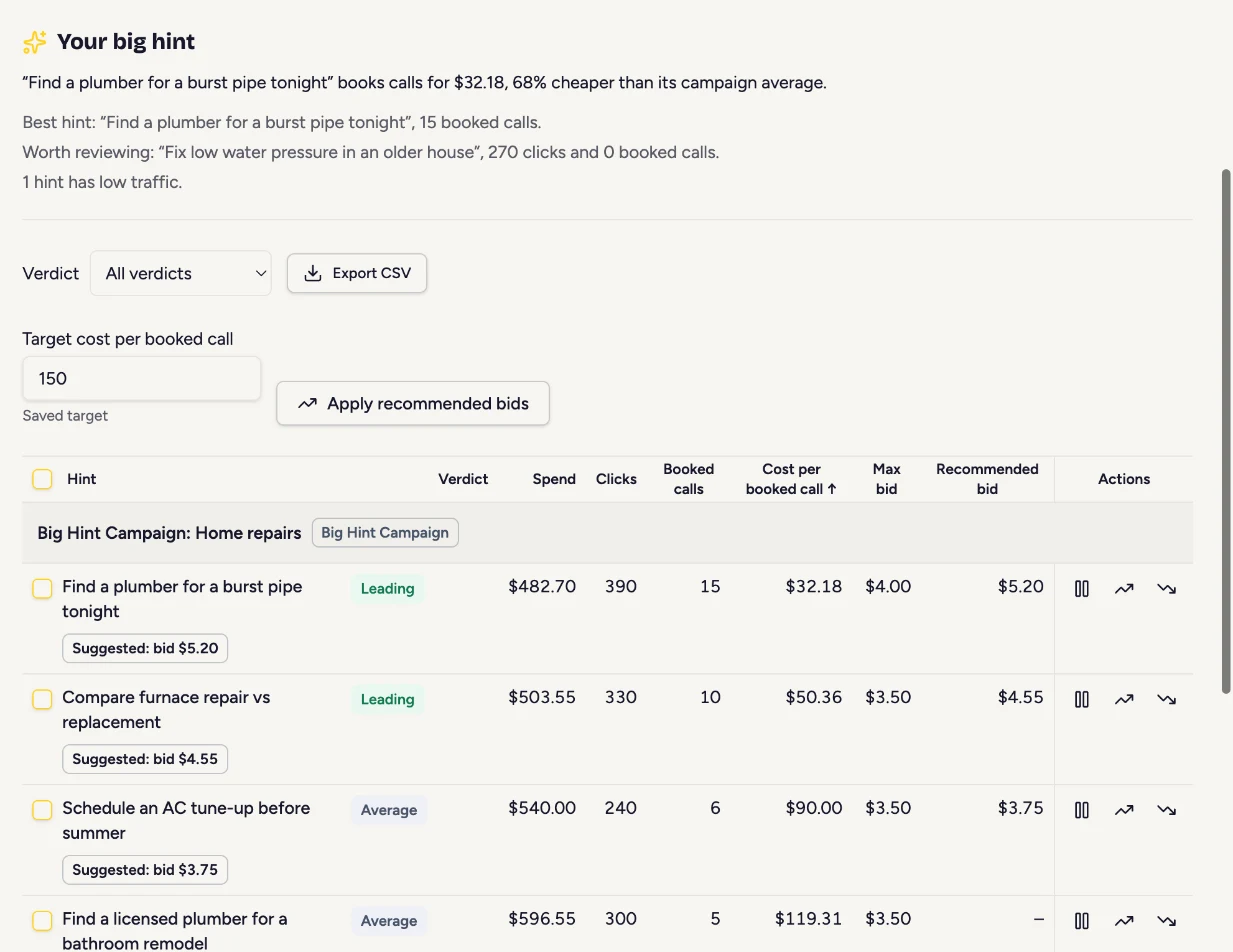Sort by the Clicks column header
Viewport: 1233px width, 952px height.
pos(616,479)
